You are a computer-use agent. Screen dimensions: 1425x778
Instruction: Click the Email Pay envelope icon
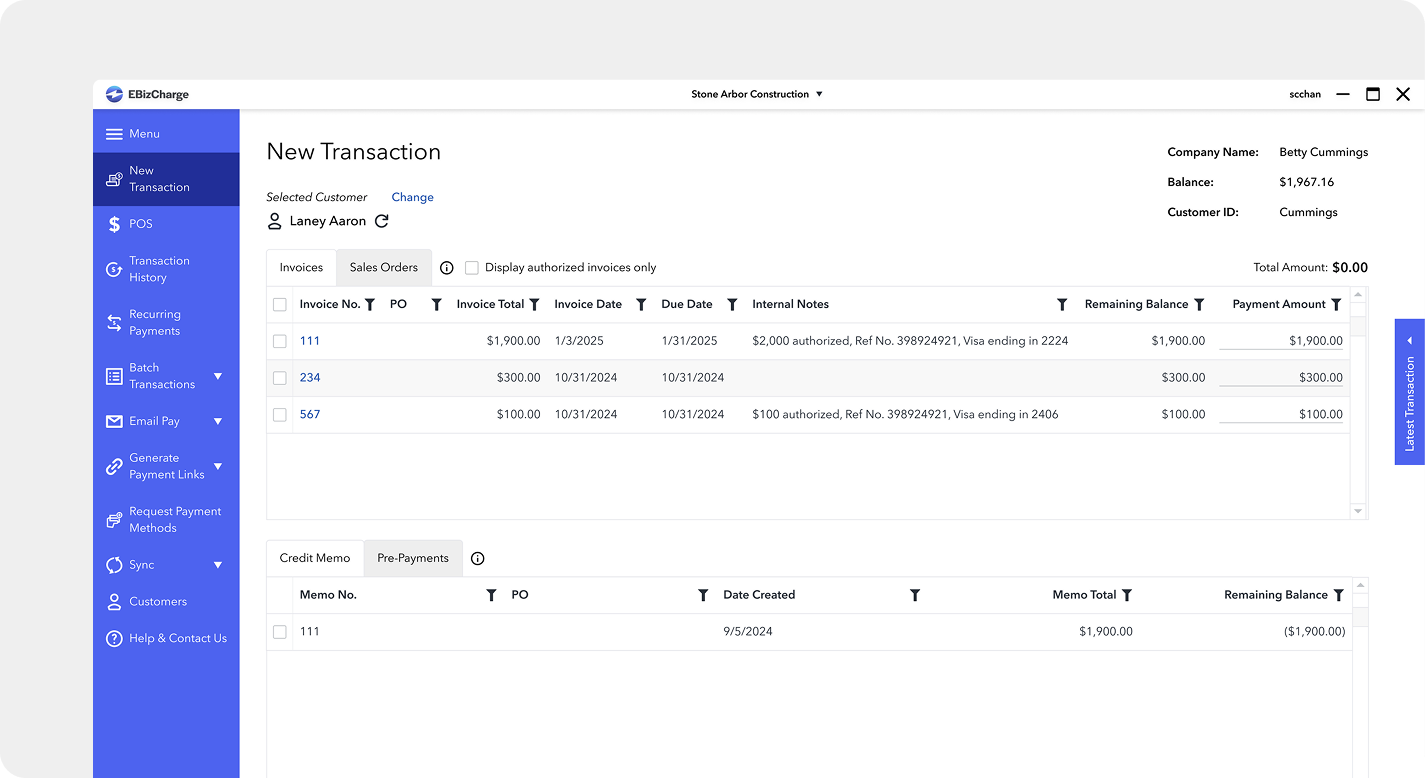tap(114, 422)
